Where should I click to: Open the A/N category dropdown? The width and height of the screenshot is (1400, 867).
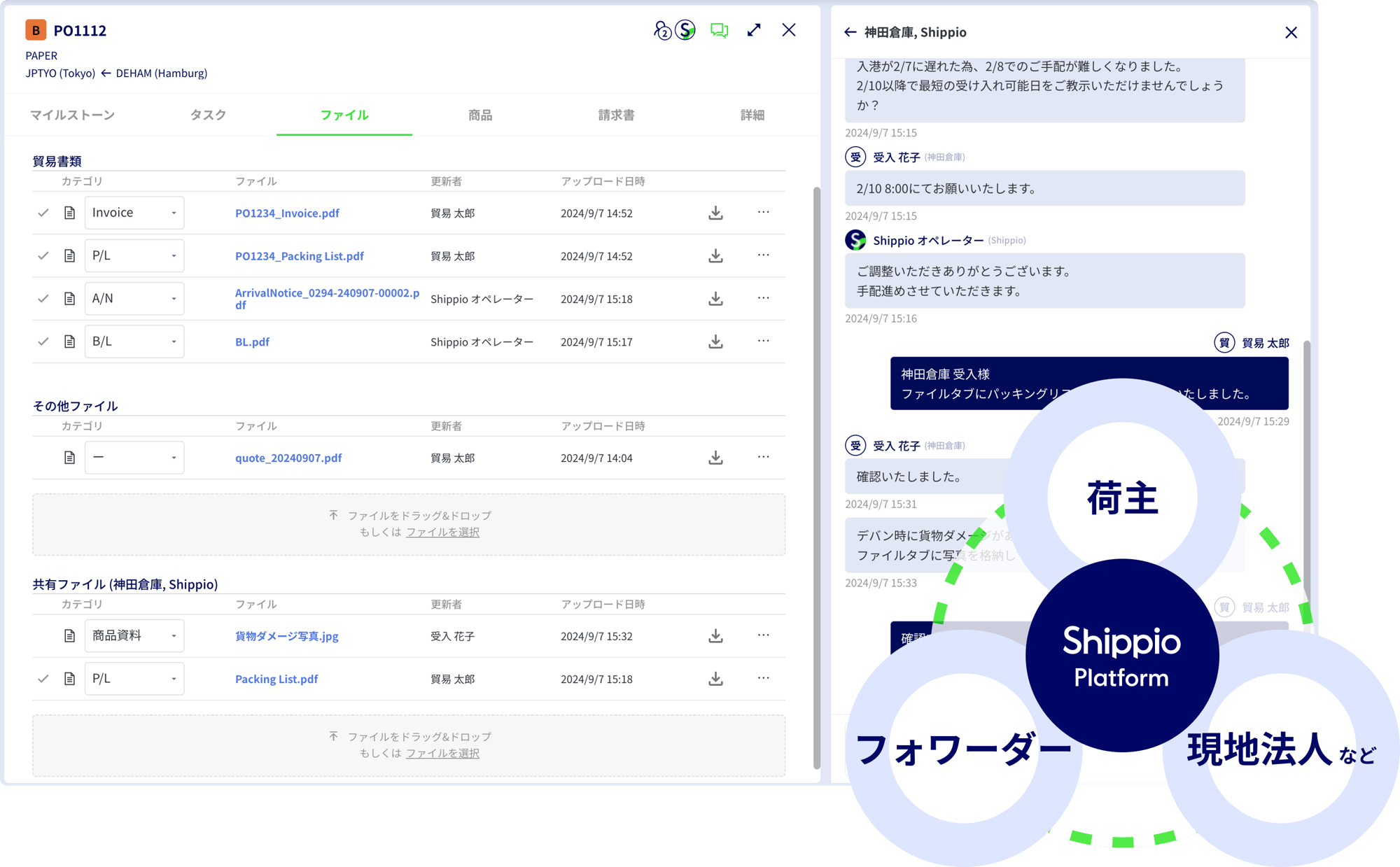pyautogui.click(x=134, y=299)
